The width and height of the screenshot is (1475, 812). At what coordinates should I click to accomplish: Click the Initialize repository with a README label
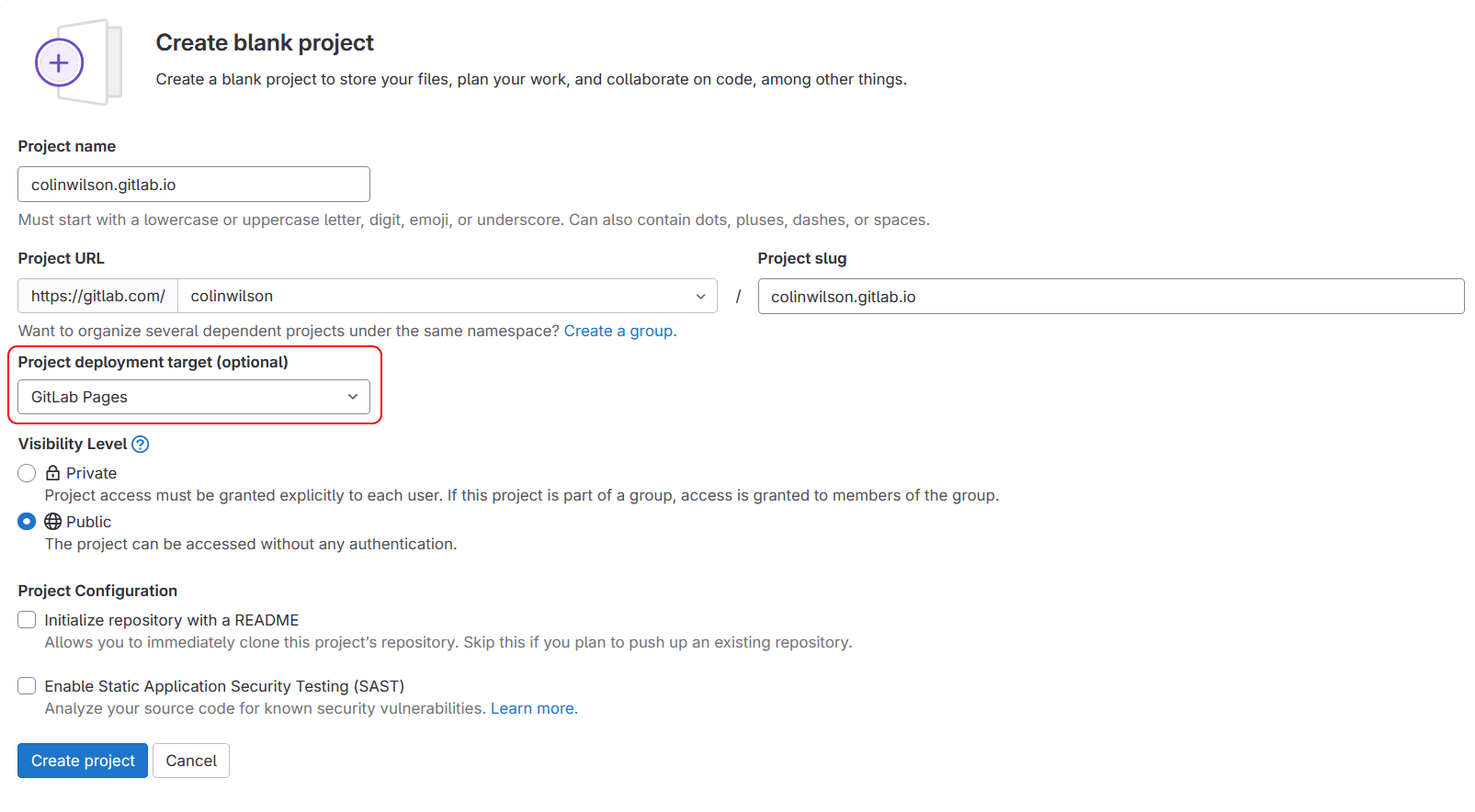[x=172, y=620]
